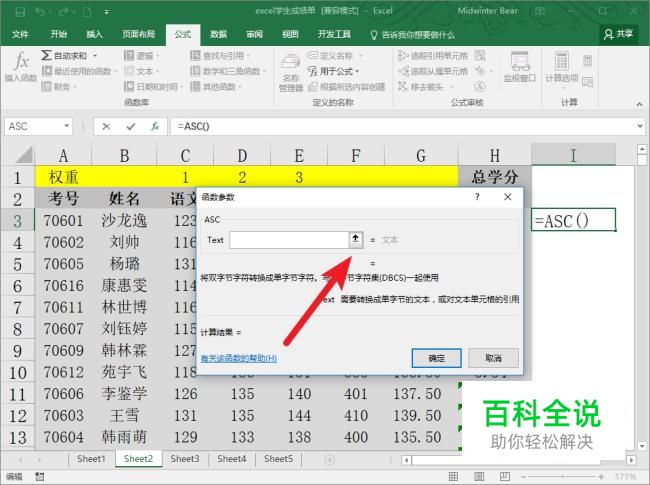Screen dimensions: 650x485
Task: Click the fx icon beside formula bar
Action: click(x=155, y=126)
